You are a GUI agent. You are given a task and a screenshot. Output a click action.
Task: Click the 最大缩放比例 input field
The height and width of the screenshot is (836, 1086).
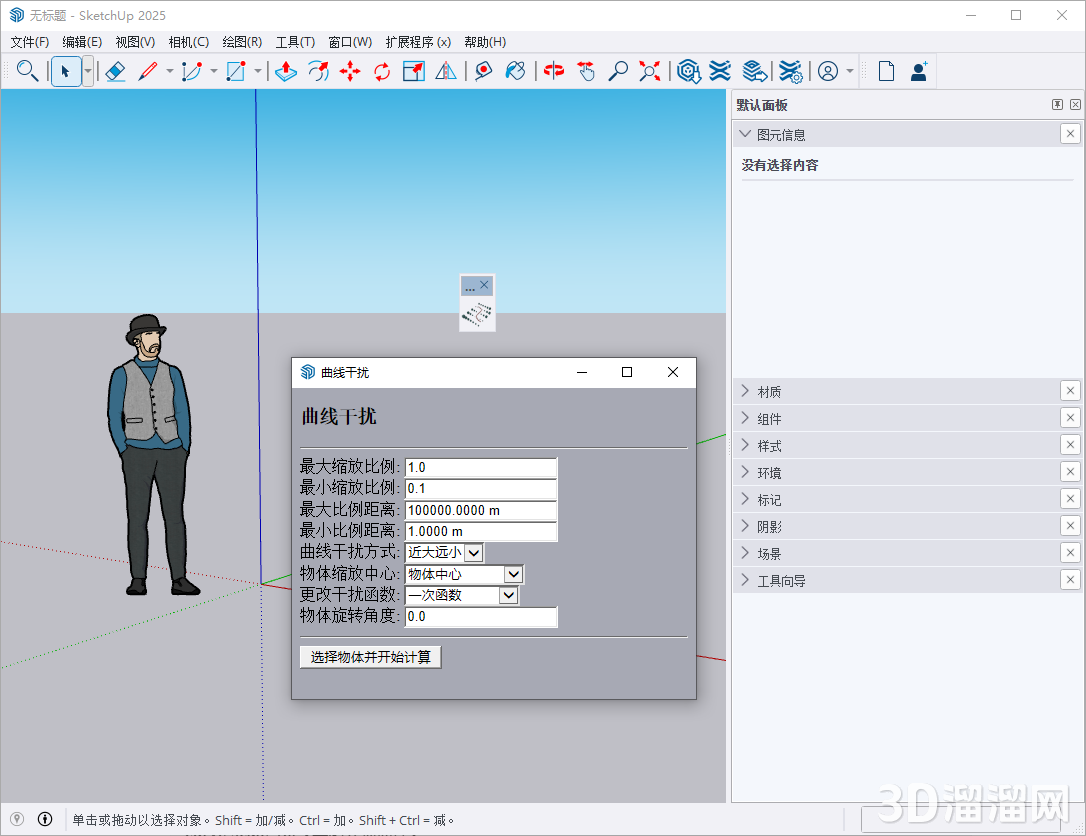(x=481, y=468)
